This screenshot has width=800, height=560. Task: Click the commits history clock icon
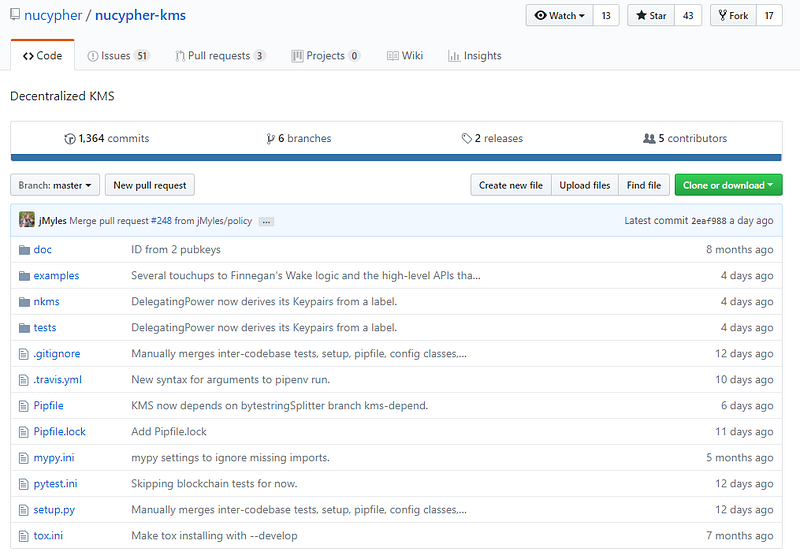(69, 139)
